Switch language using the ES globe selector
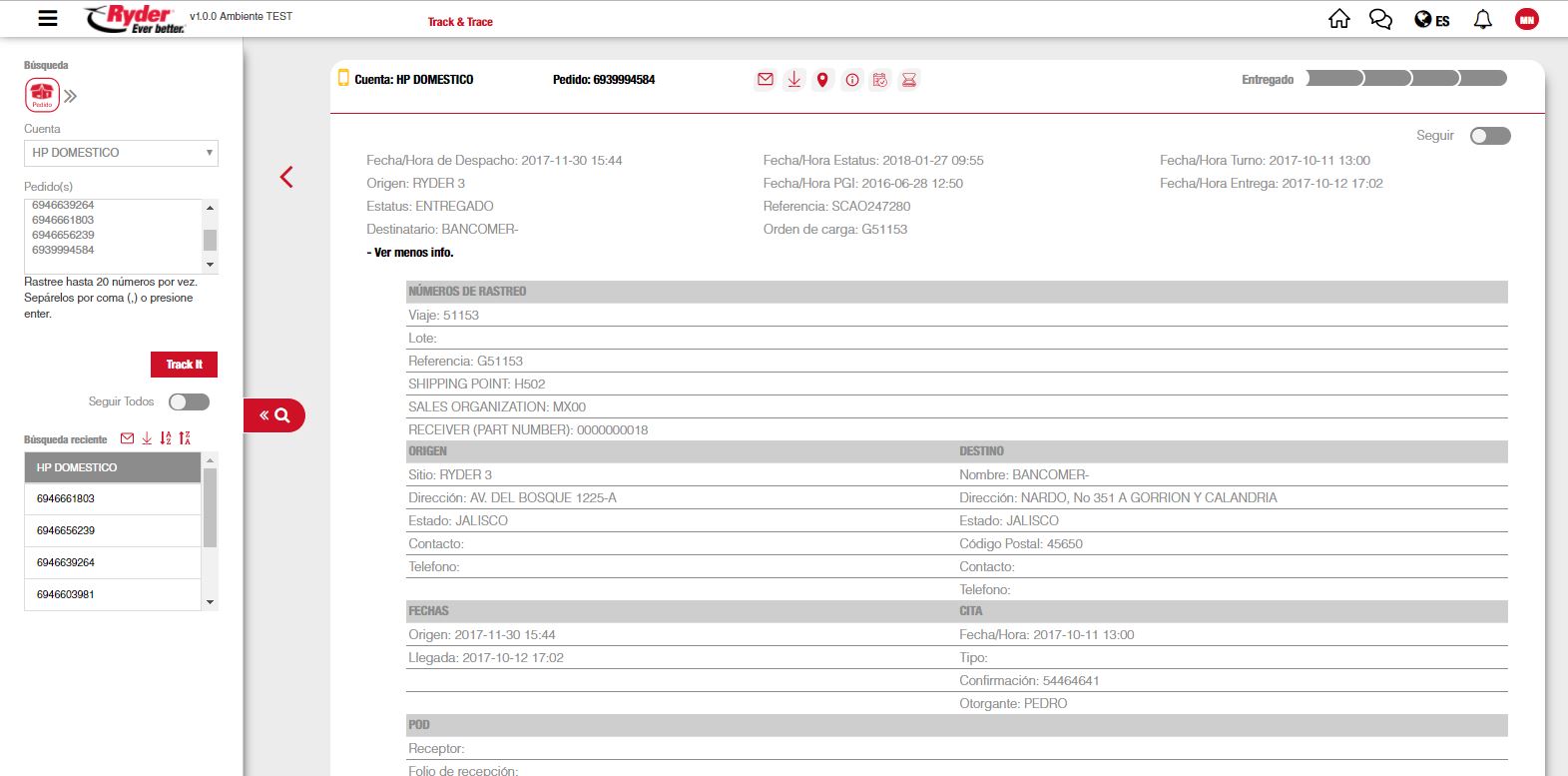This screenshot has width=1568, height=776. [x=1432, y=20]
